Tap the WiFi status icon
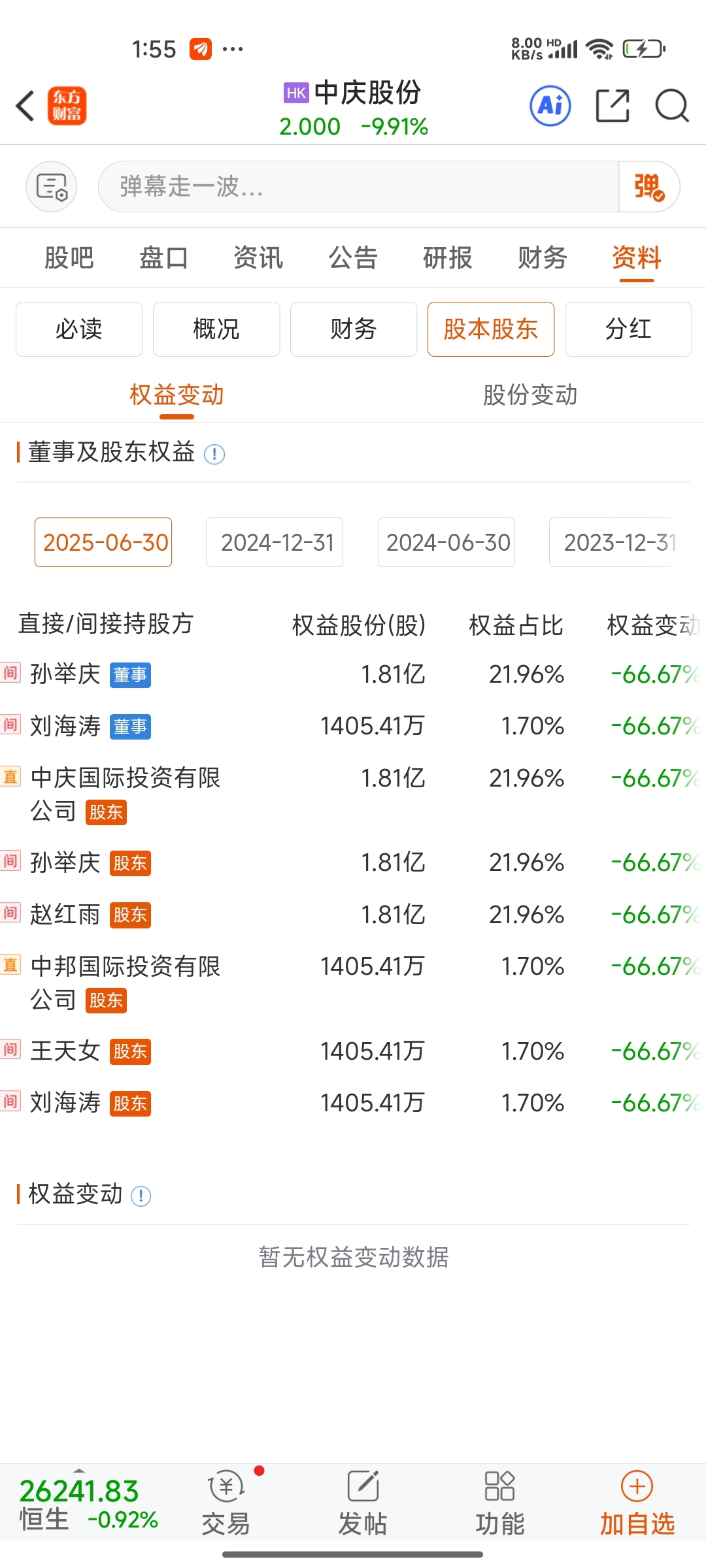The height and width of the screenshot is (1568, 706). tap(599, 49)
